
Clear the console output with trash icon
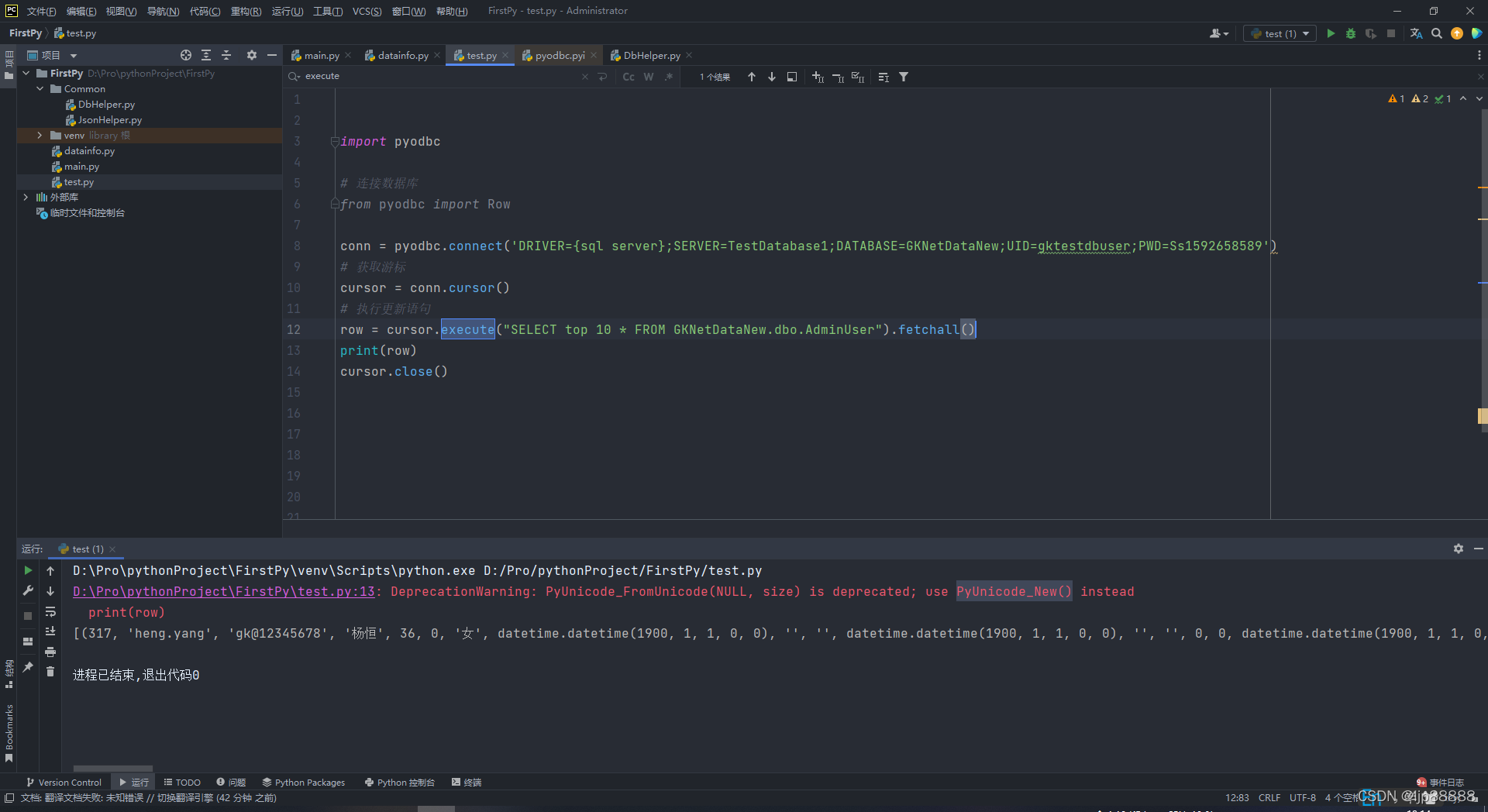pyautogui.click(x=50, y=672)
